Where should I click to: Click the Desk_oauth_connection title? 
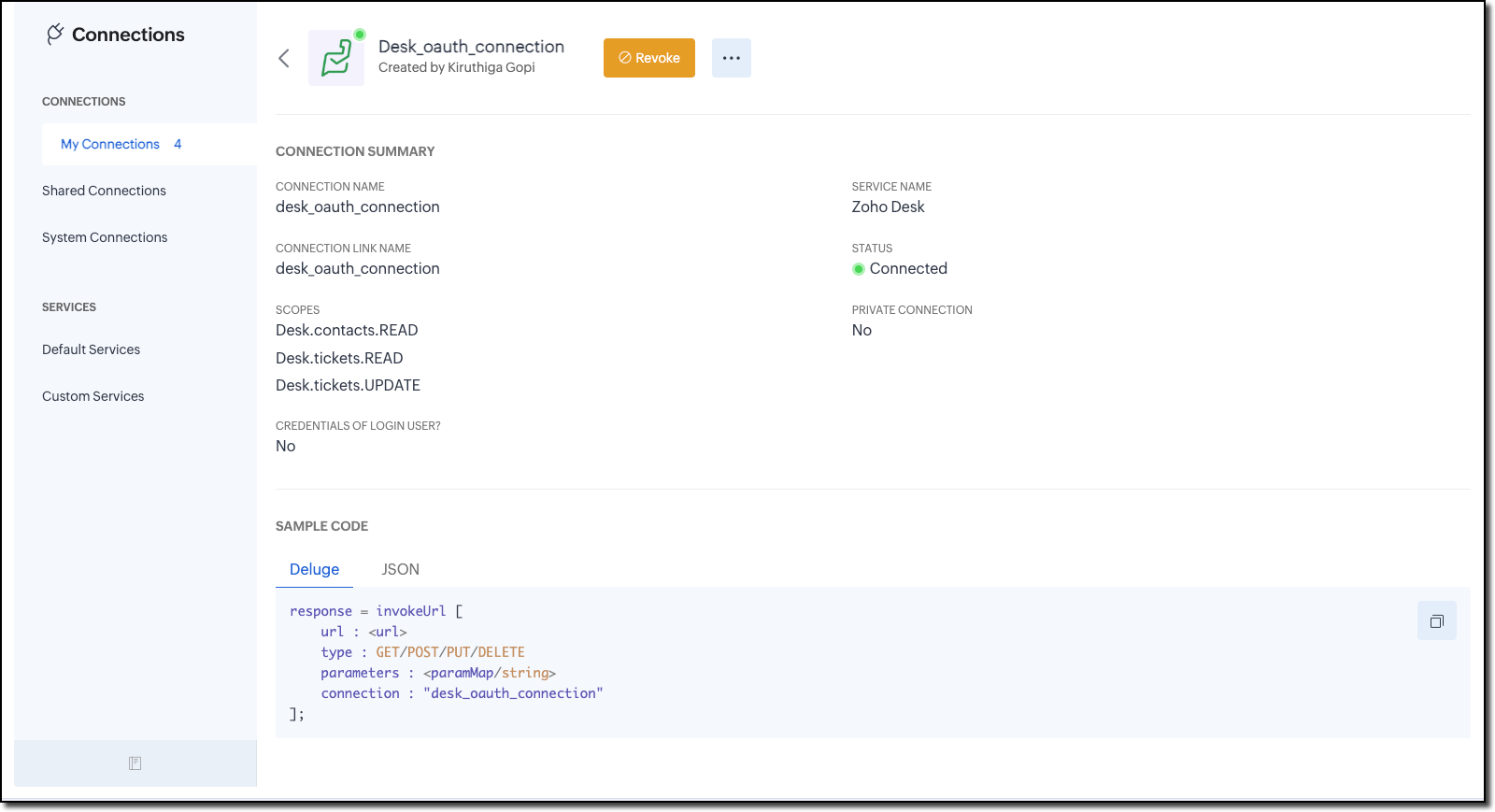471,47
